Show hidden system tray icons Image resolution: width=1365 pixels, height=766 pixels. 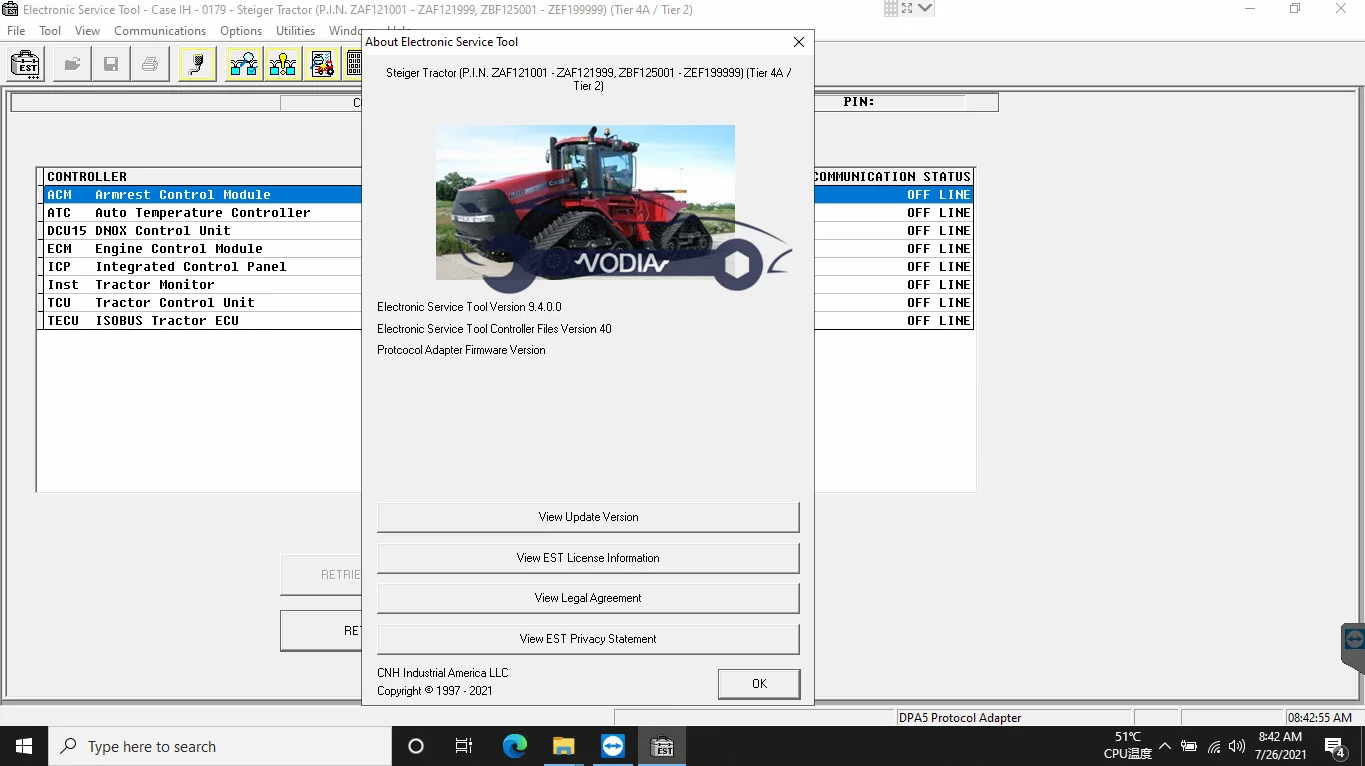[x=1165, y=746]
